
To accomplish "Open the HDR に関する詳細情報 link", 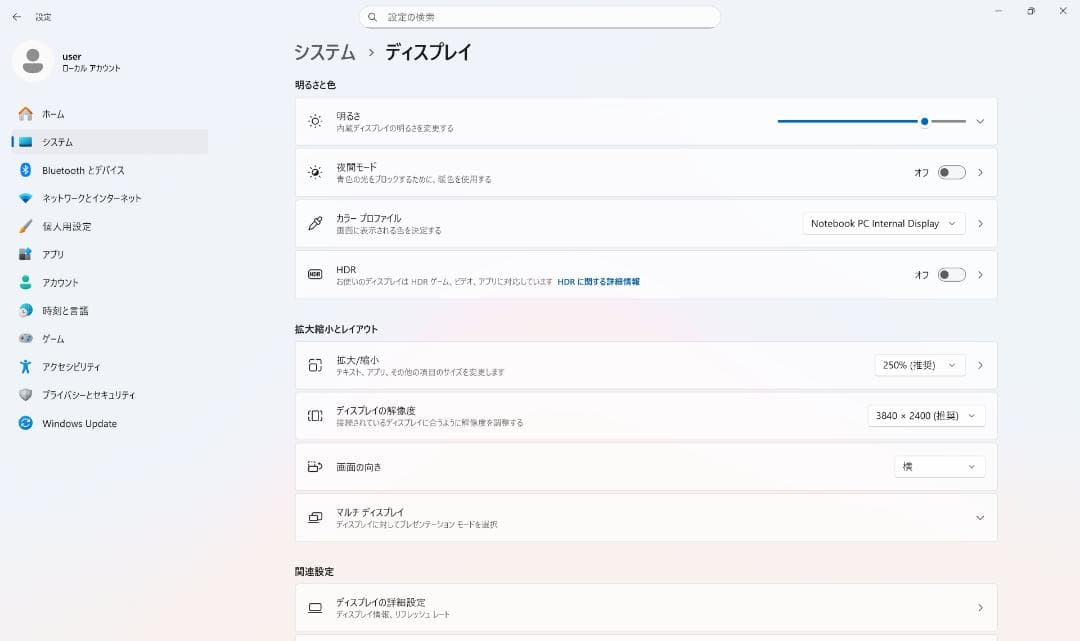I will click(x=598, y=282).
